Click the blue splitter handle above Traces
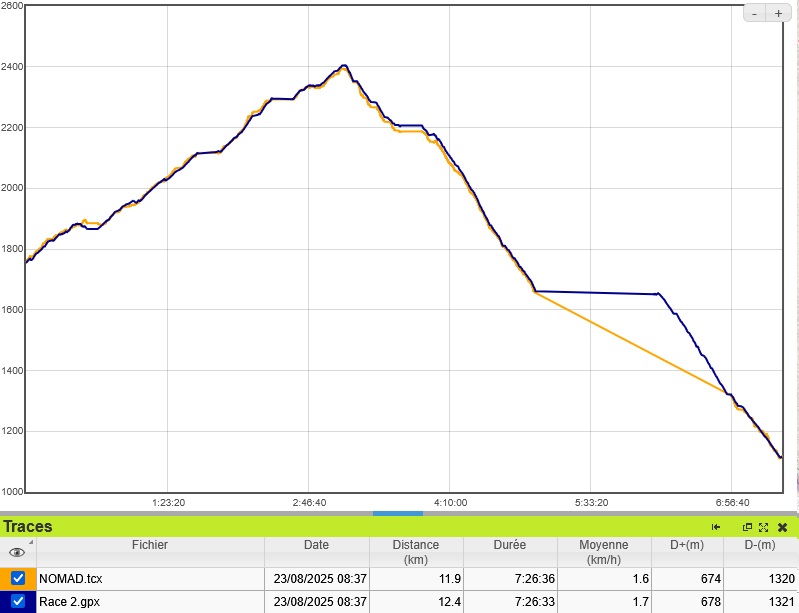The height and width of the screenshot is (613, 799). tap(398, 513)
